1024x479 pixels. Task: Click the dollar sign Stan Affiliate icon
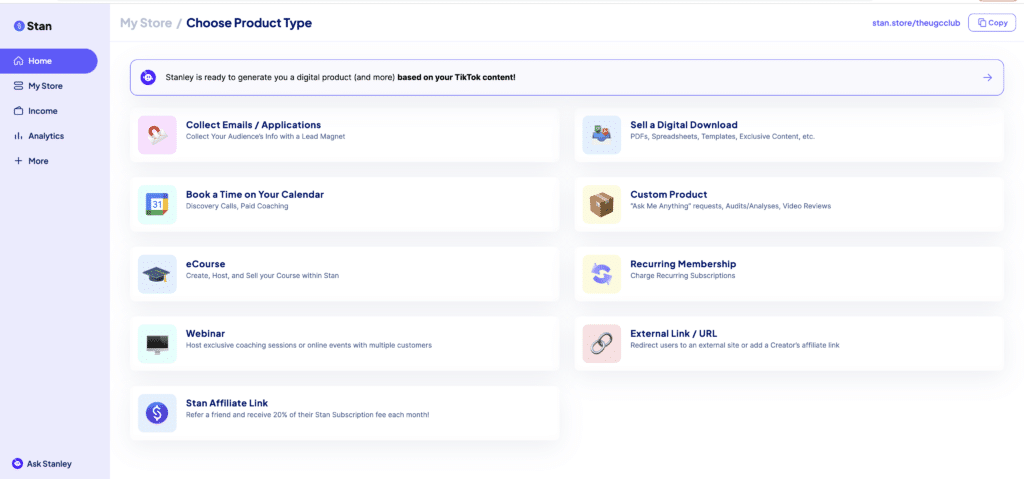point(157,413)
